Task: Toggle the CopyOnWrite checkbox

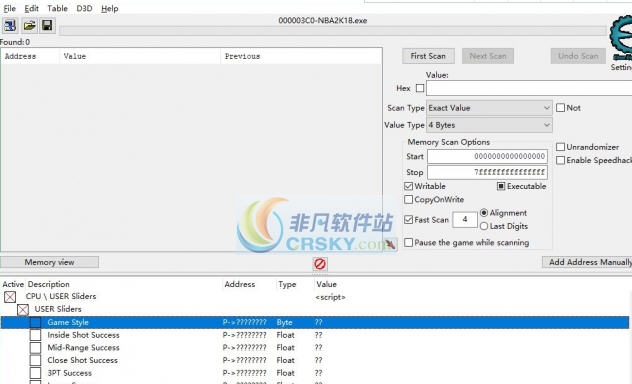Action: [x=408, y=199]
